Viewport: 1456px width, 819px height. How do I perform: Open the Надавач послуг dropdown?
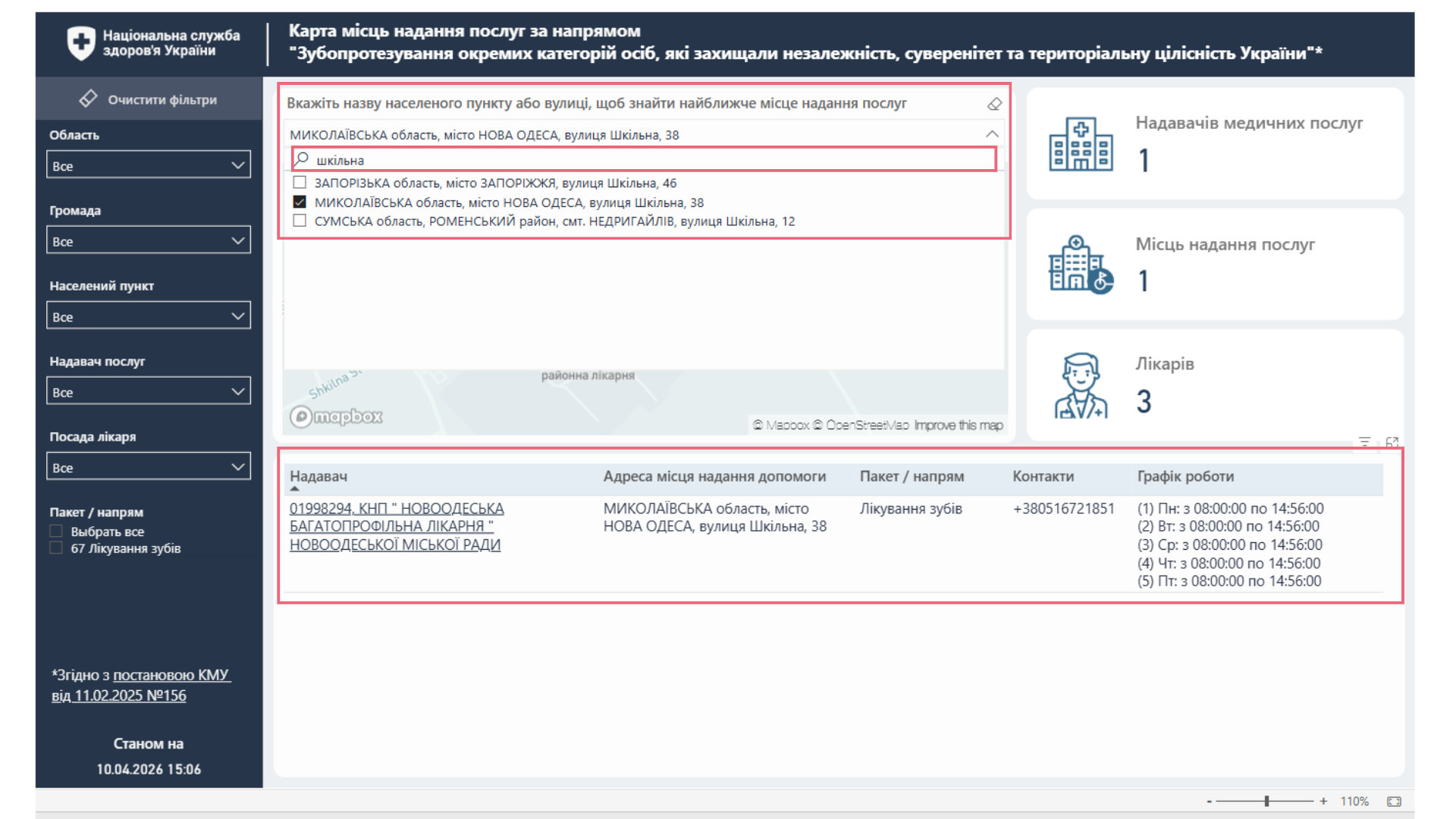(x=149, y=391)
